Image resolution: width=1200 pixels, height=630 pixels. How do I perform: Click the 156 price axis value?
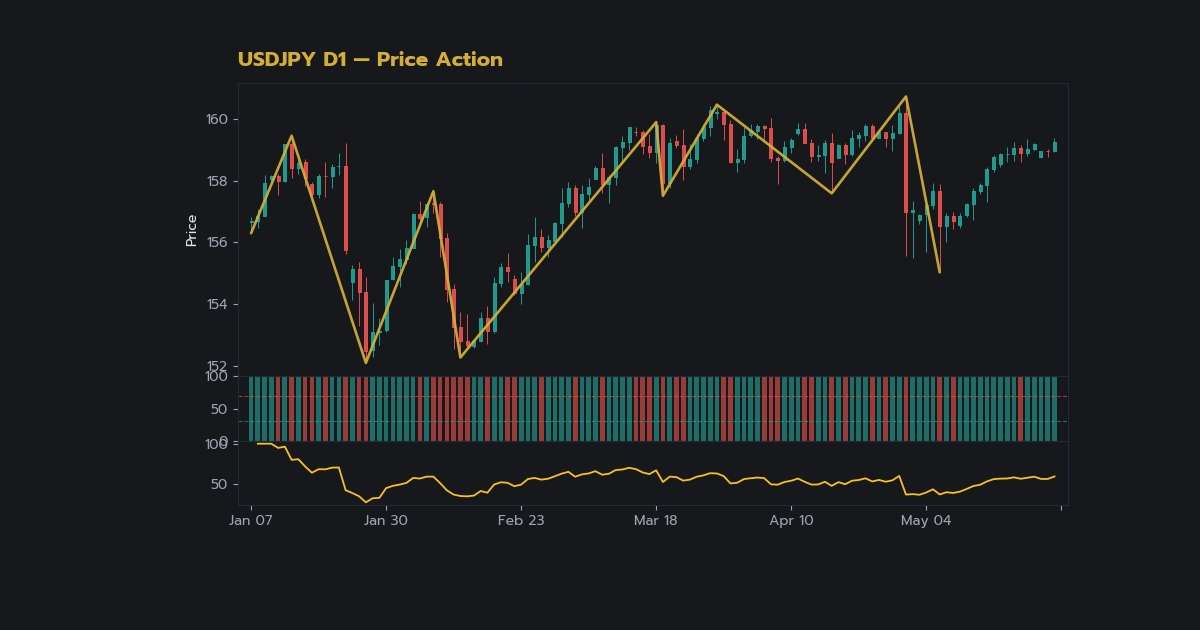tap(217, 243)
